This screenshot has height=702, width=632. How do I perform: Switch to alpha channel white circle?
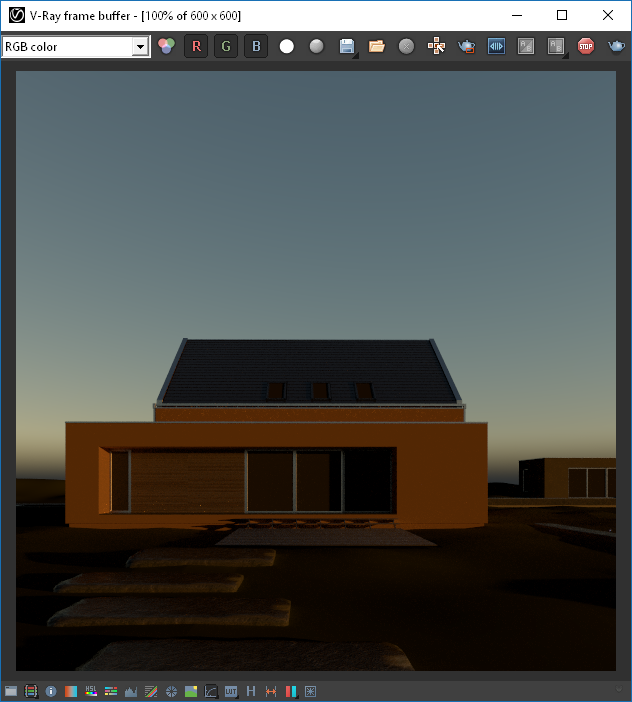coord(286,46)
